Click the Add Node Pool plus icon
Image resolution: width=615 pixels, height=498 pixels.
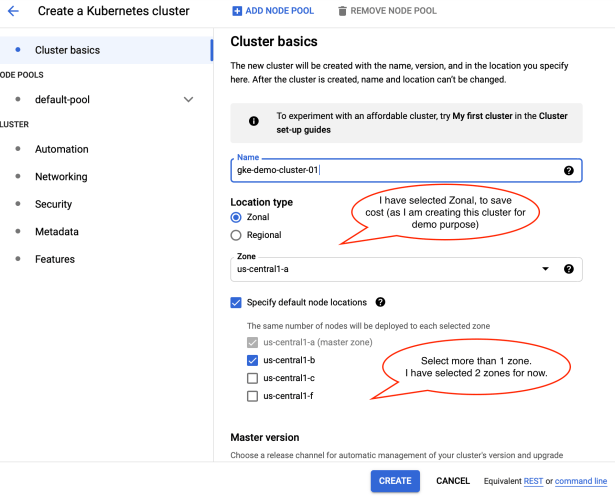click(237, 11)
